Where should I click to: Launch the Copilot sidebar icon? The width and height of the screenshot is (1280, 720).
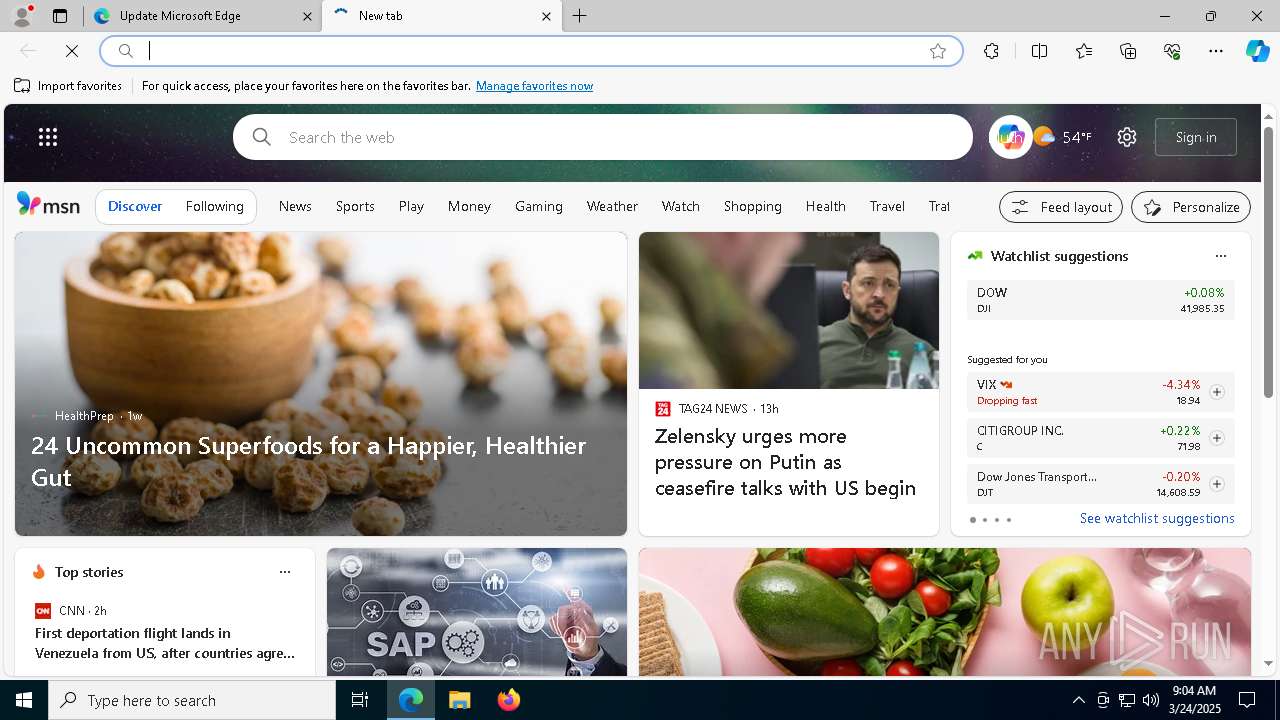(x=1257, y=51)
